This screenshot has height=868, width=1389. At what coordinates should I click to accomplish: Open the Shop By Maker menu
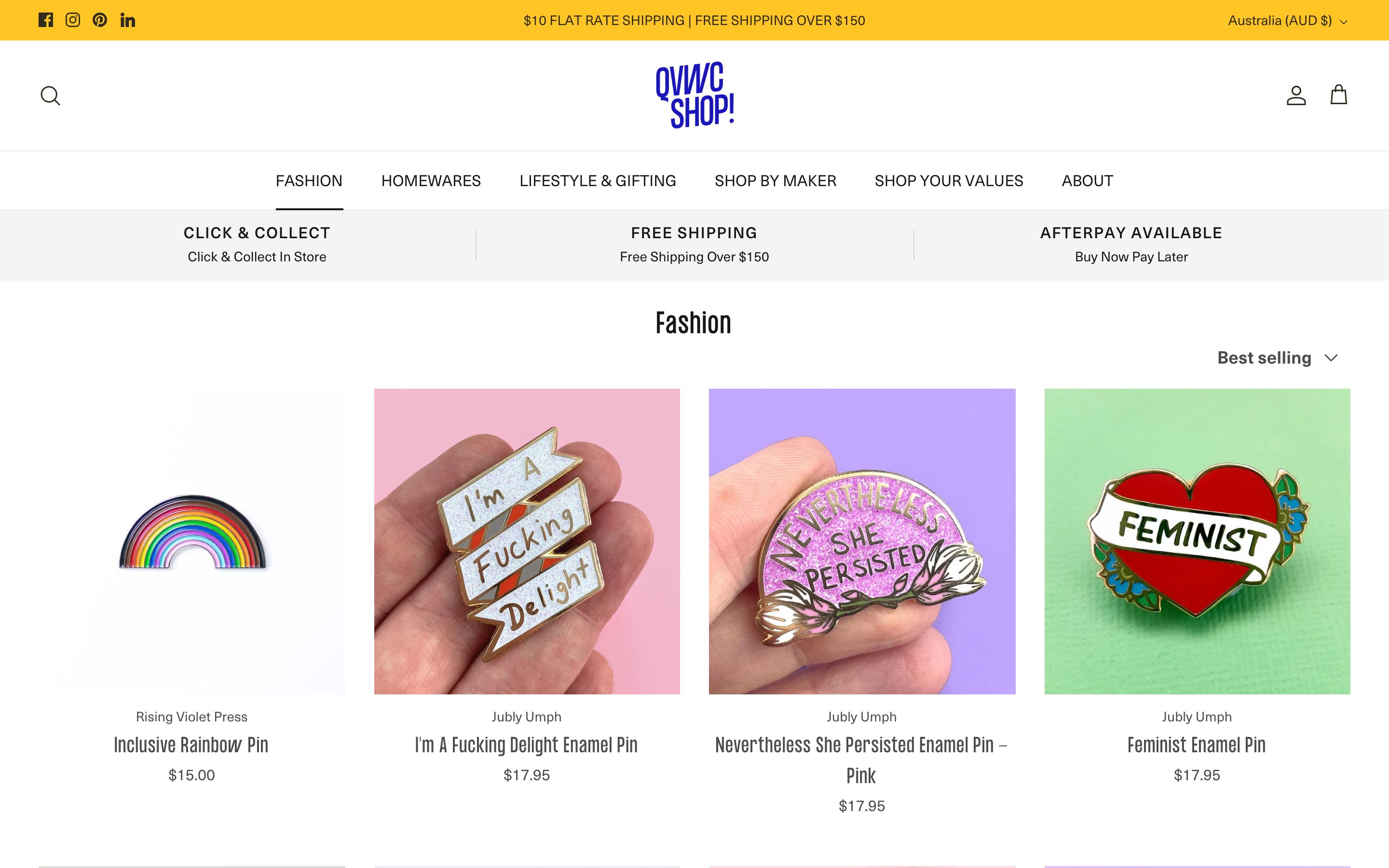point(776,181)
